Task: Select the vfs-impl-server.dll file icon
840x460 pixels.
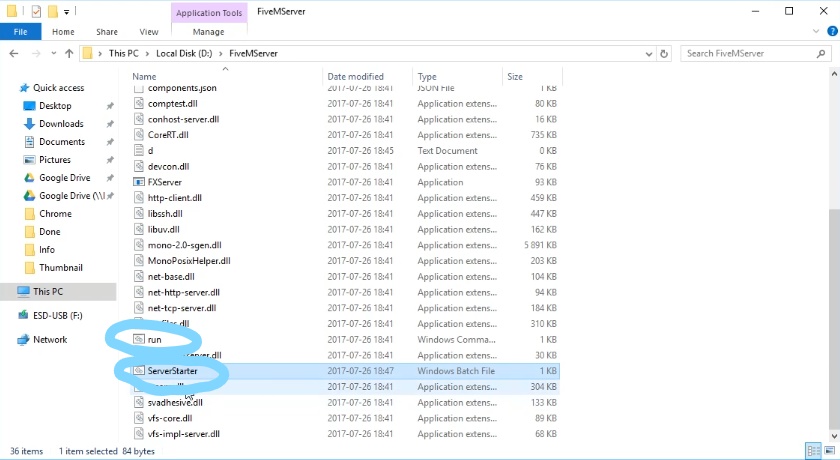Action: pos(139,434)
